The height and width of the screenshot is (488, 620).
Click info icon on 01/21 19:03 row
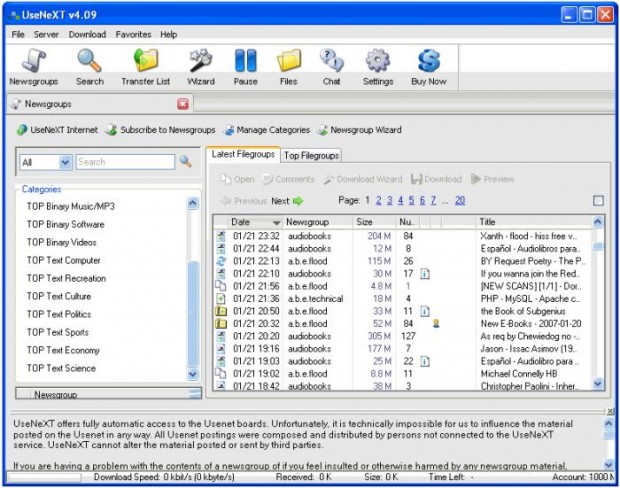pos(425,361)
